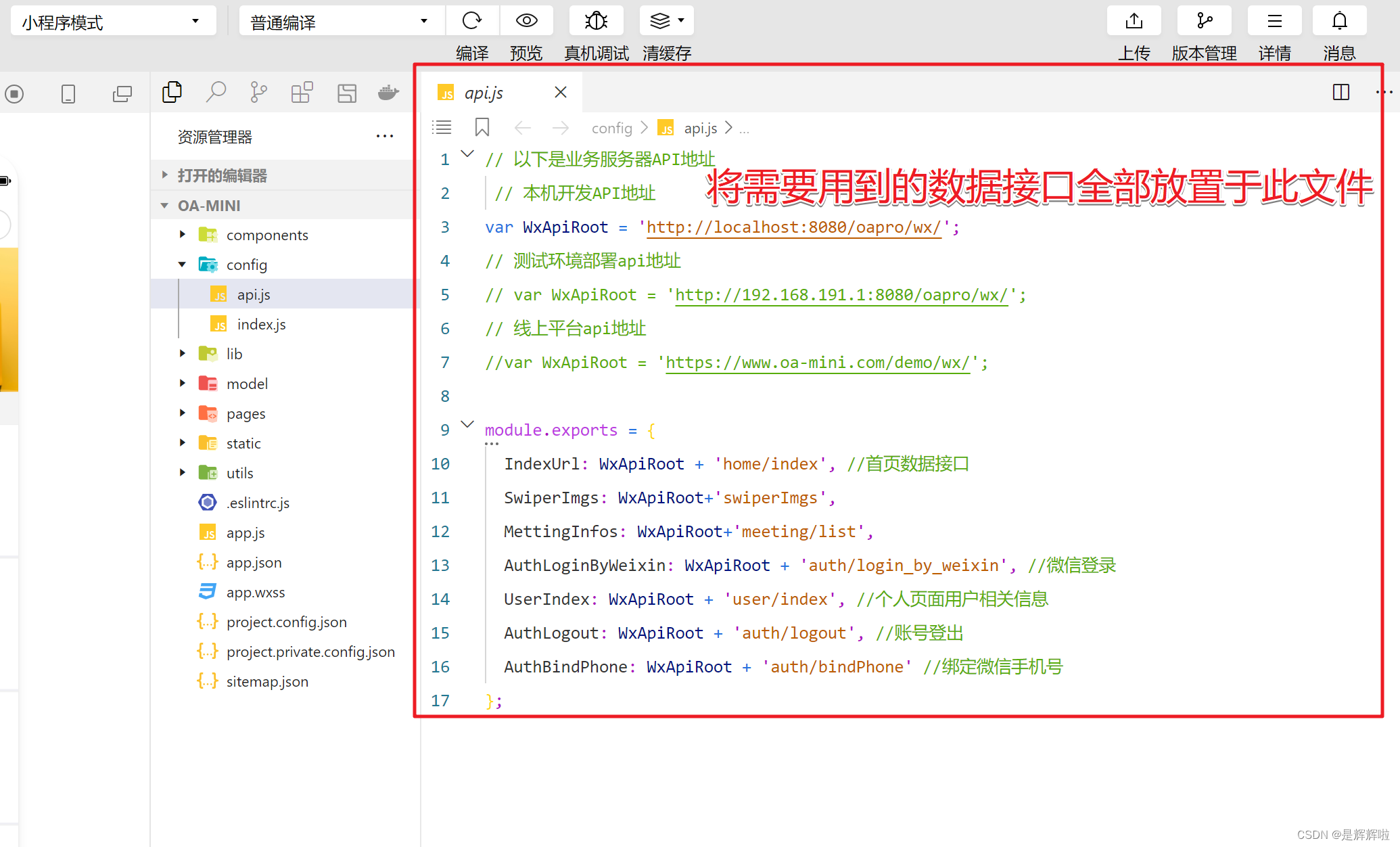Click the compile/build icon

click(x=470, y=20)
